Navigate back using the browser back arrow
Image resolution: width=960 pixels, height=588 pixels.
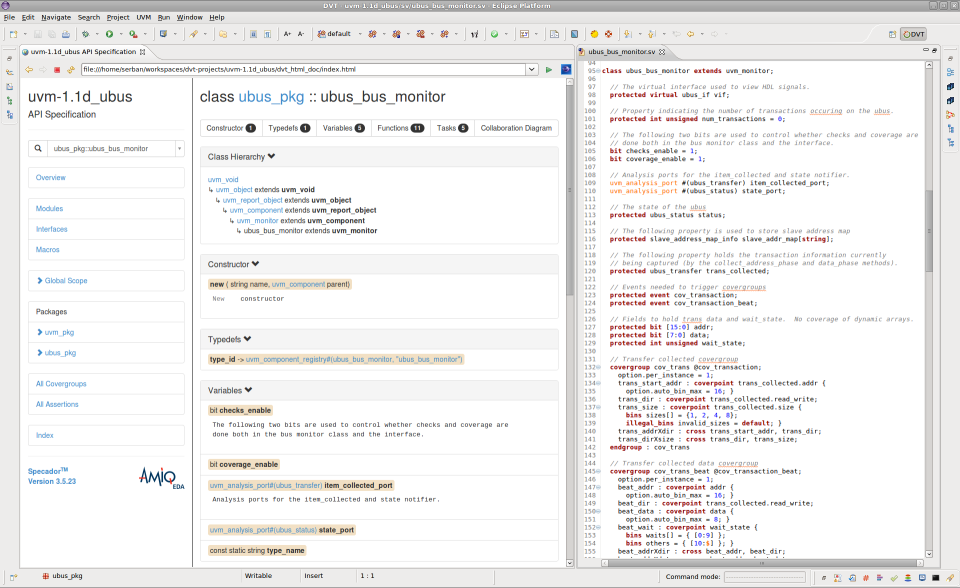coord(30,69)
